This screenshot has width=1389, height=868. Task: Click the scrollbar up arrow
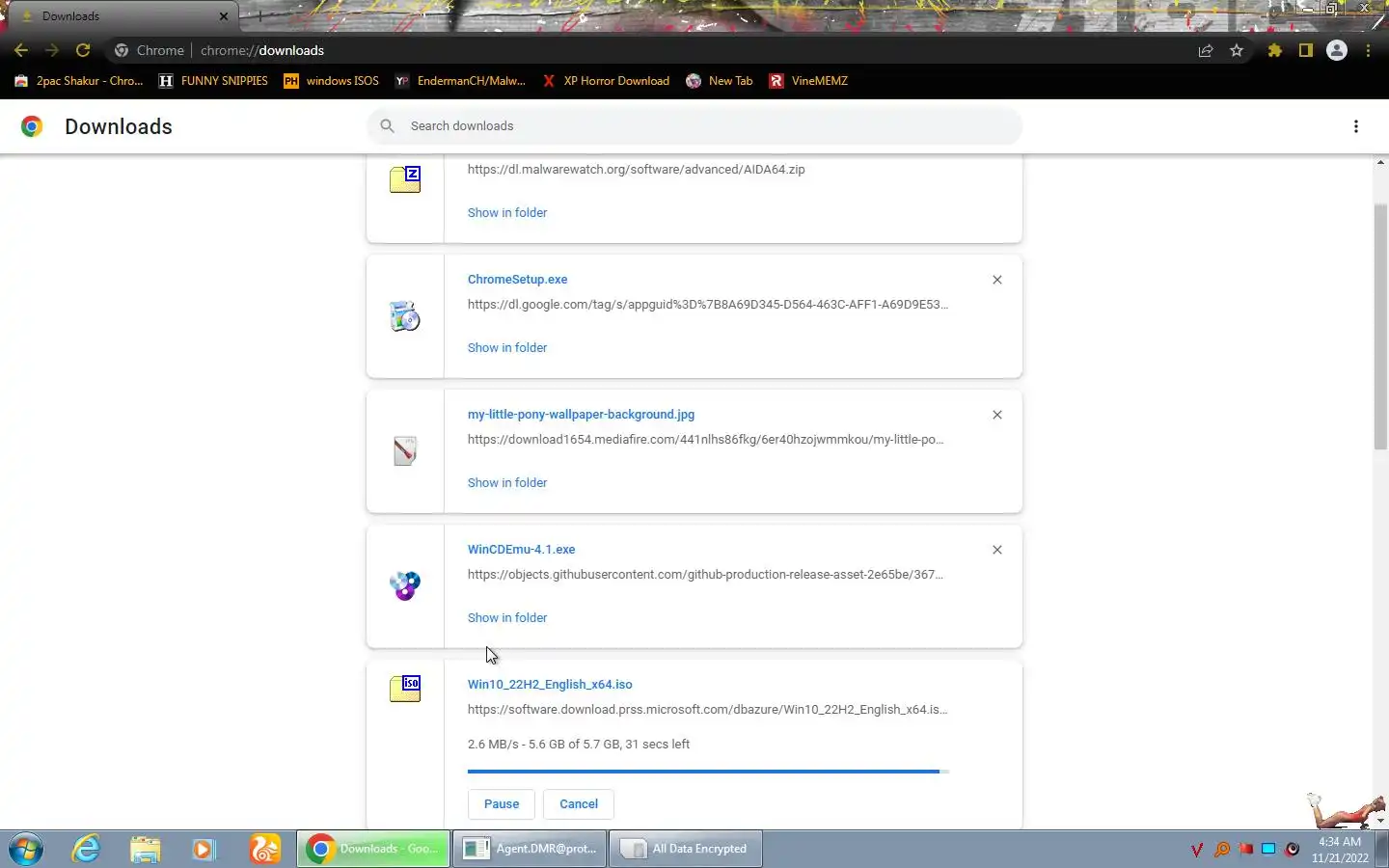point(1380,162)
